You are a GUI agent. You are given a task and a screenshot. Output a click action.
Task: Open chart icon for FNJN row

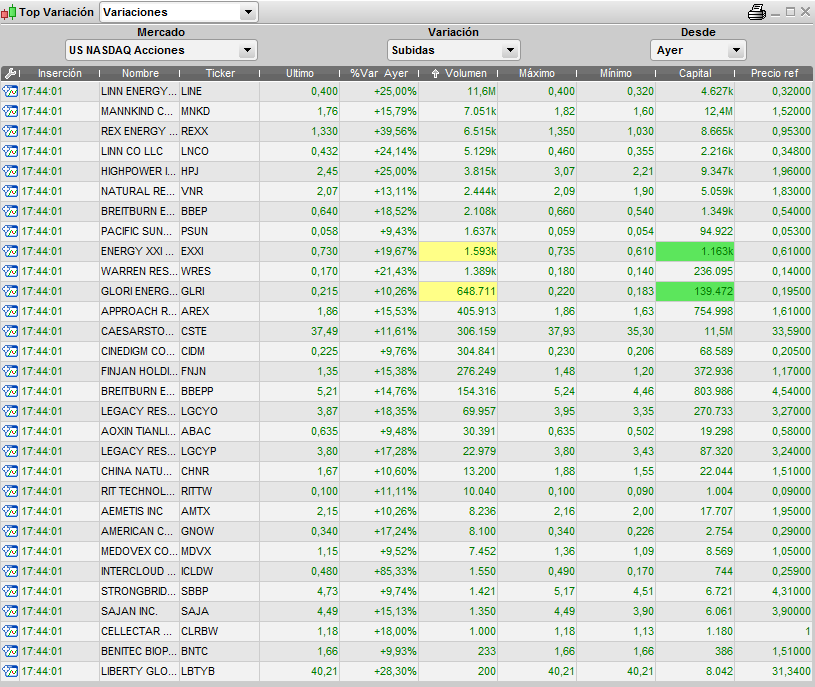[10, 372]
